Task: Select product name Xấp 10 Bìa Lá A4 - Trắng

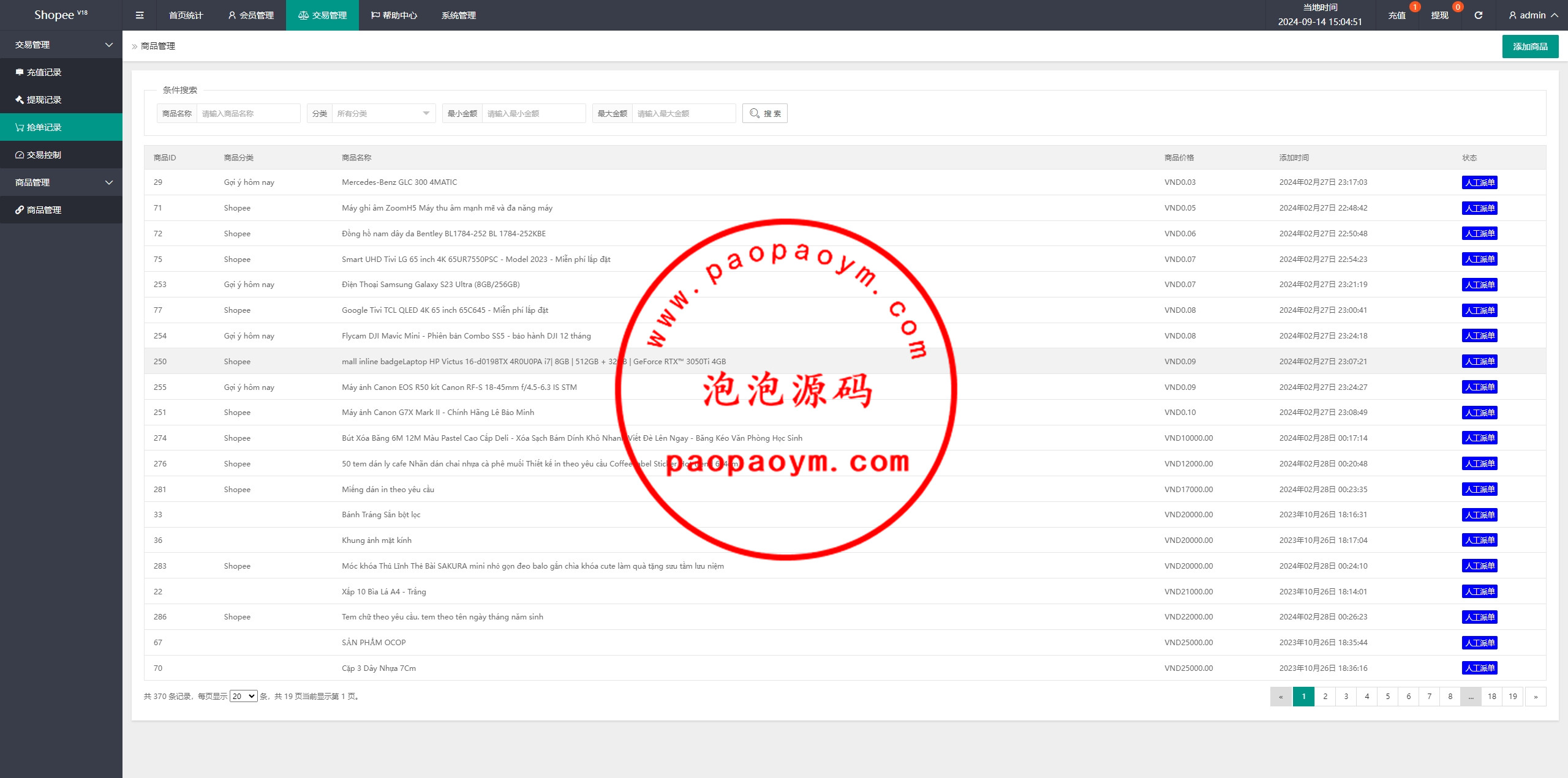Action: (x=384, y=592)
